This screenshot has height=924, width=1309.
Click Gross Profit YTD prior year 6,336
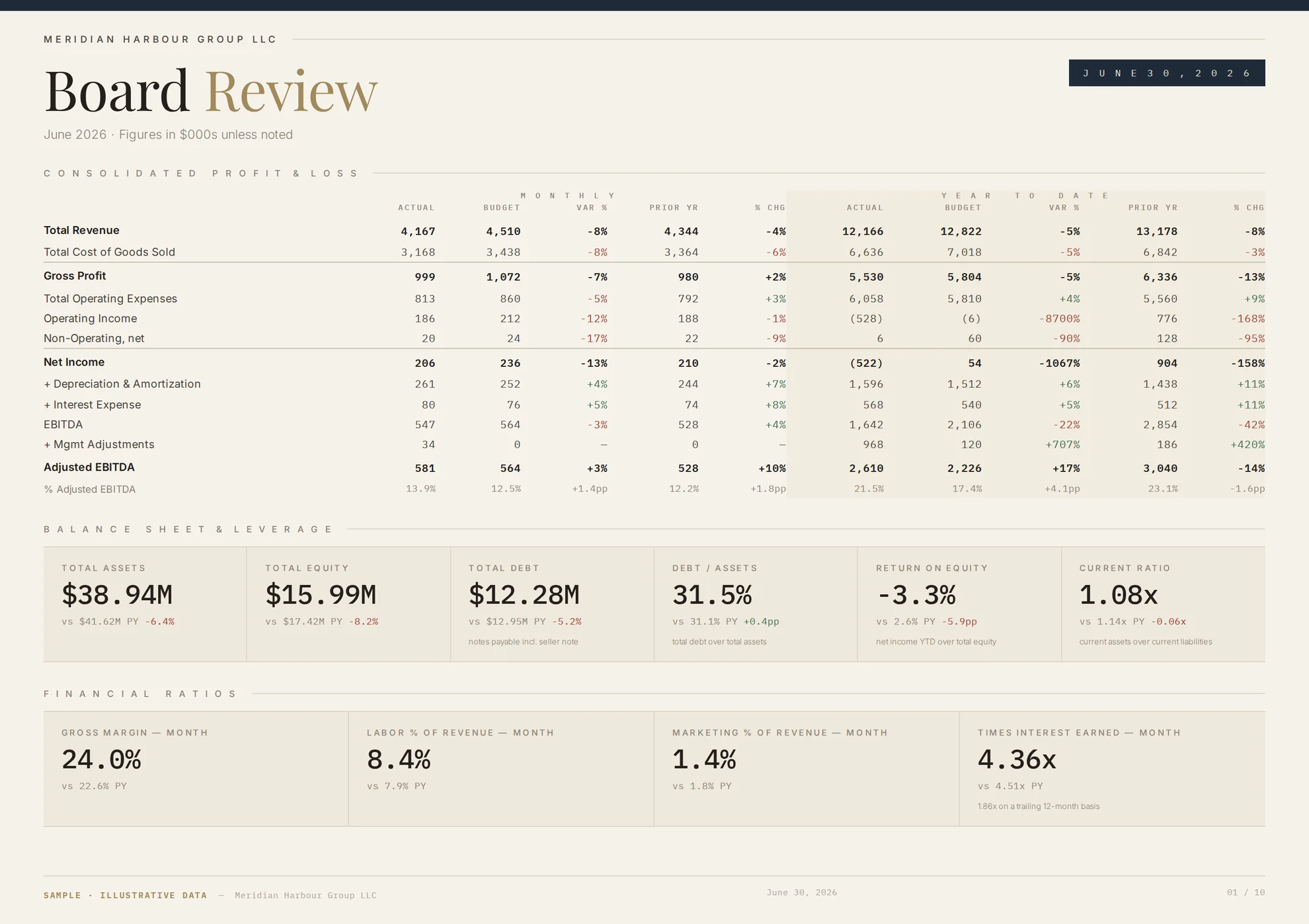[1160, 277]
